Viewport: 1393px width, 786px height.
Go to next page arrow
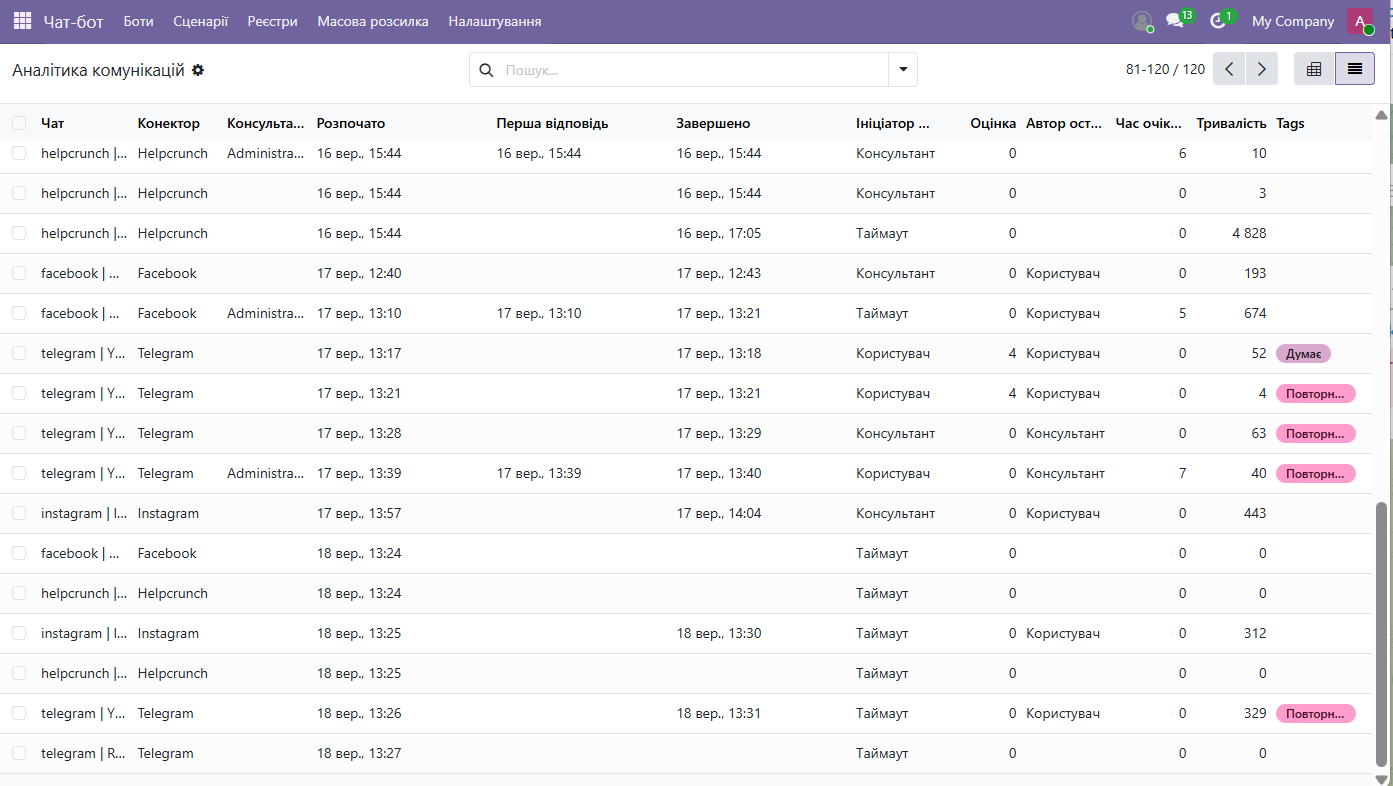click(x=1262, y=69)
